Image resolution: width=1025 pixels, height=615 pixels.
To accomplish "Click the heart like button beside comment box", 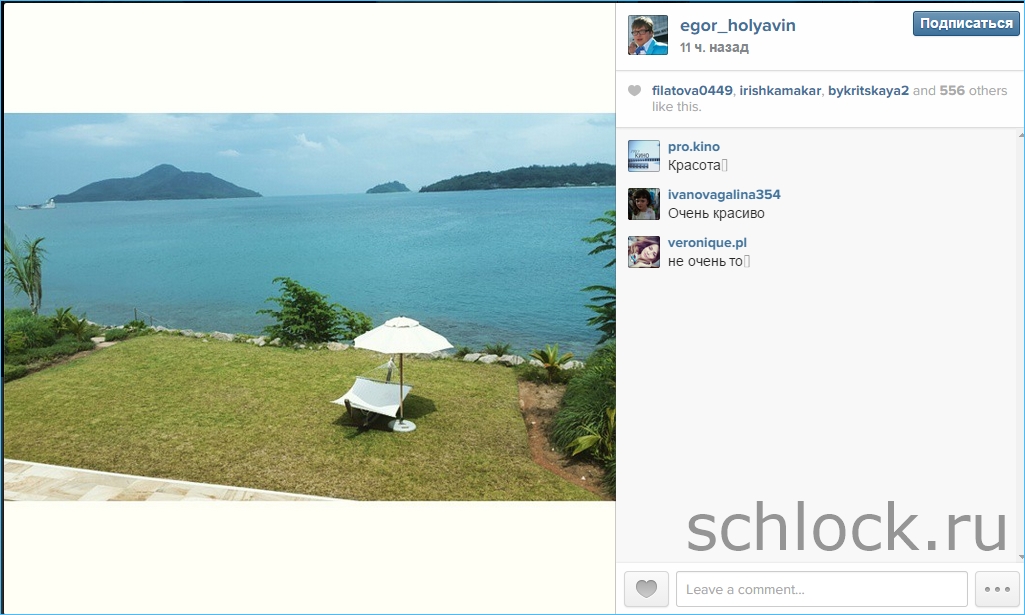I will tap(647, 589).
